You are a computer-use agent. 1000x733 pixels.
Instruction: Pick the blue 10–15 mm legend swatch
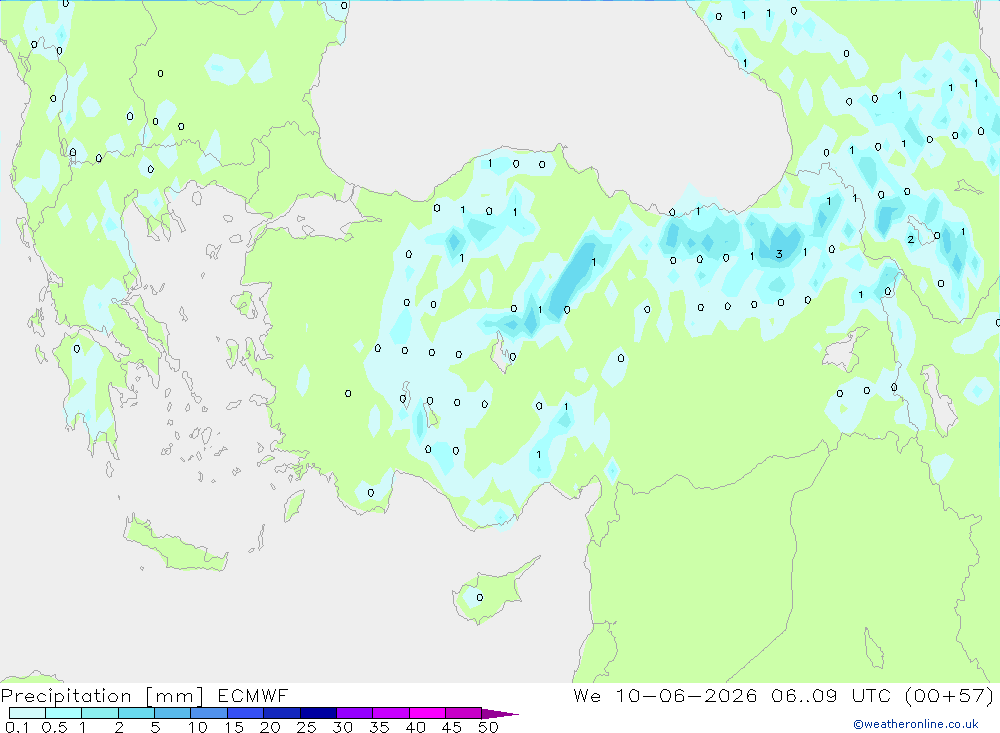pos(209,713)
